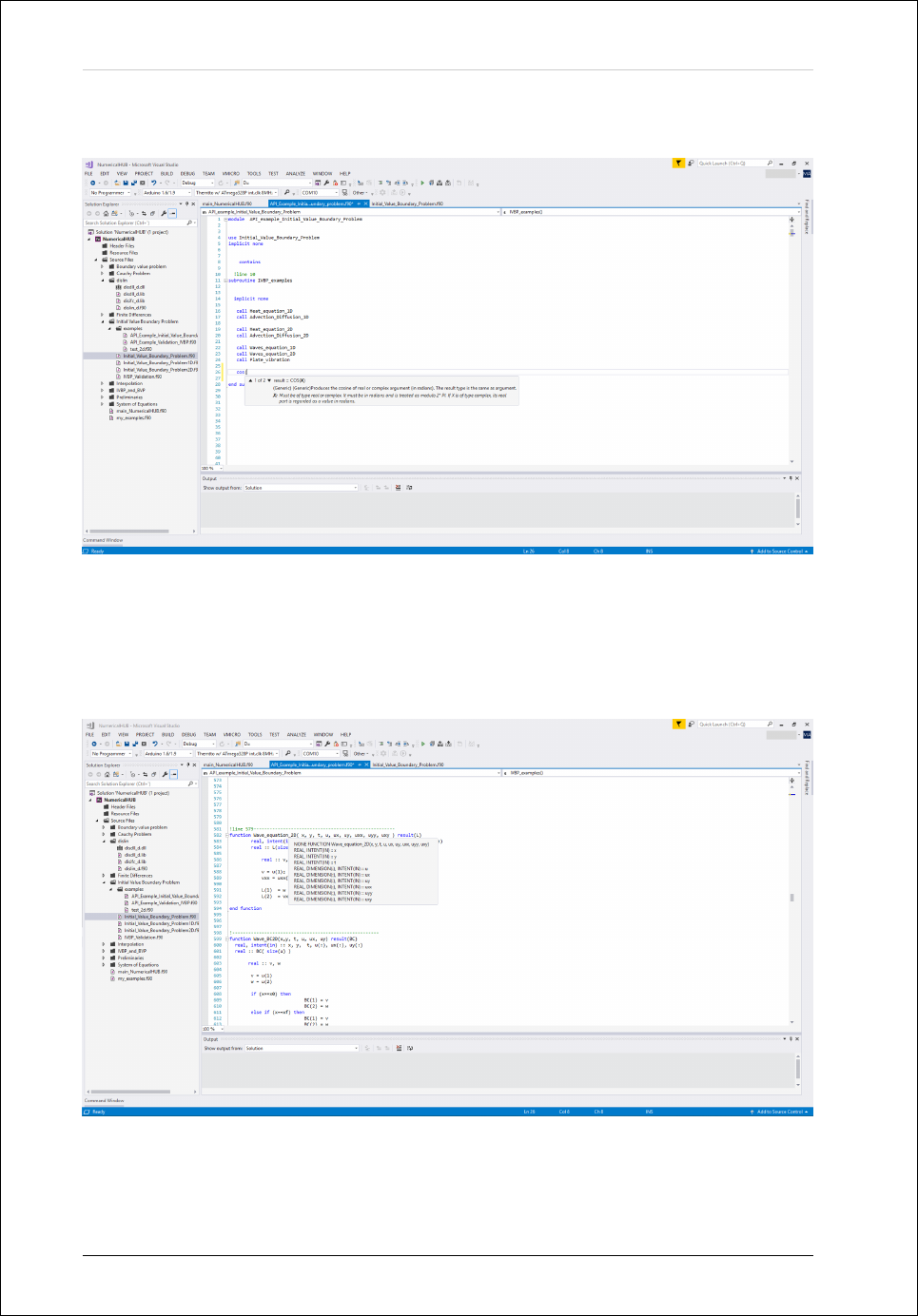918x1316 pixels.
Task: Click the Undo icon in upper screenshot toolbar
Action: pyautogui.click(x=154, y=183)
